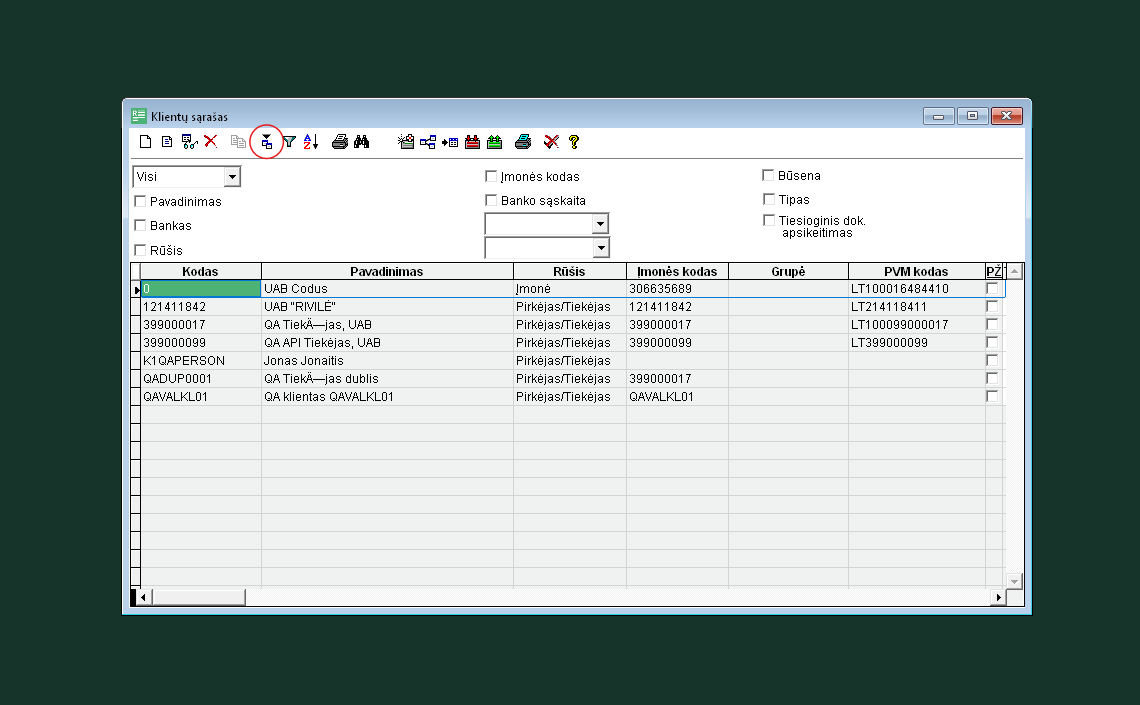Click the Pavadinimas column header
Screen dimensions: 1140x705
click(x=387, y=271)
